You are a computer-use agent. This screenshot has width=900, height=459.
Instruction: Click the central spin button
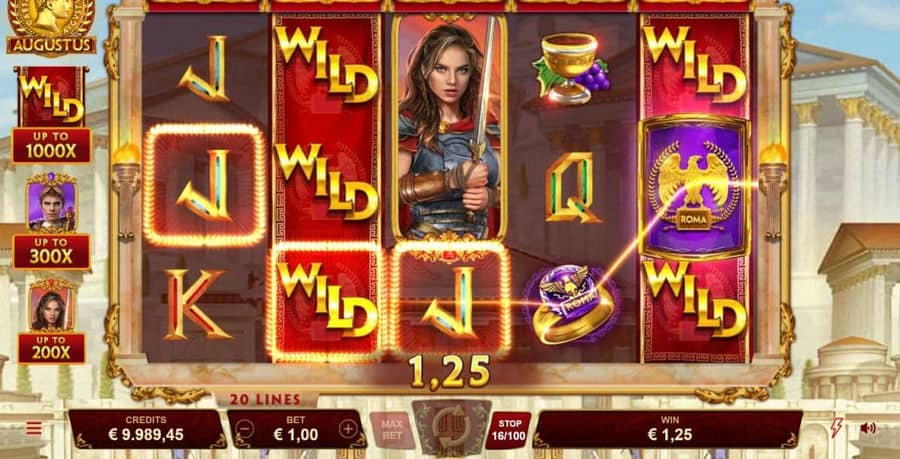coord(451,427)
